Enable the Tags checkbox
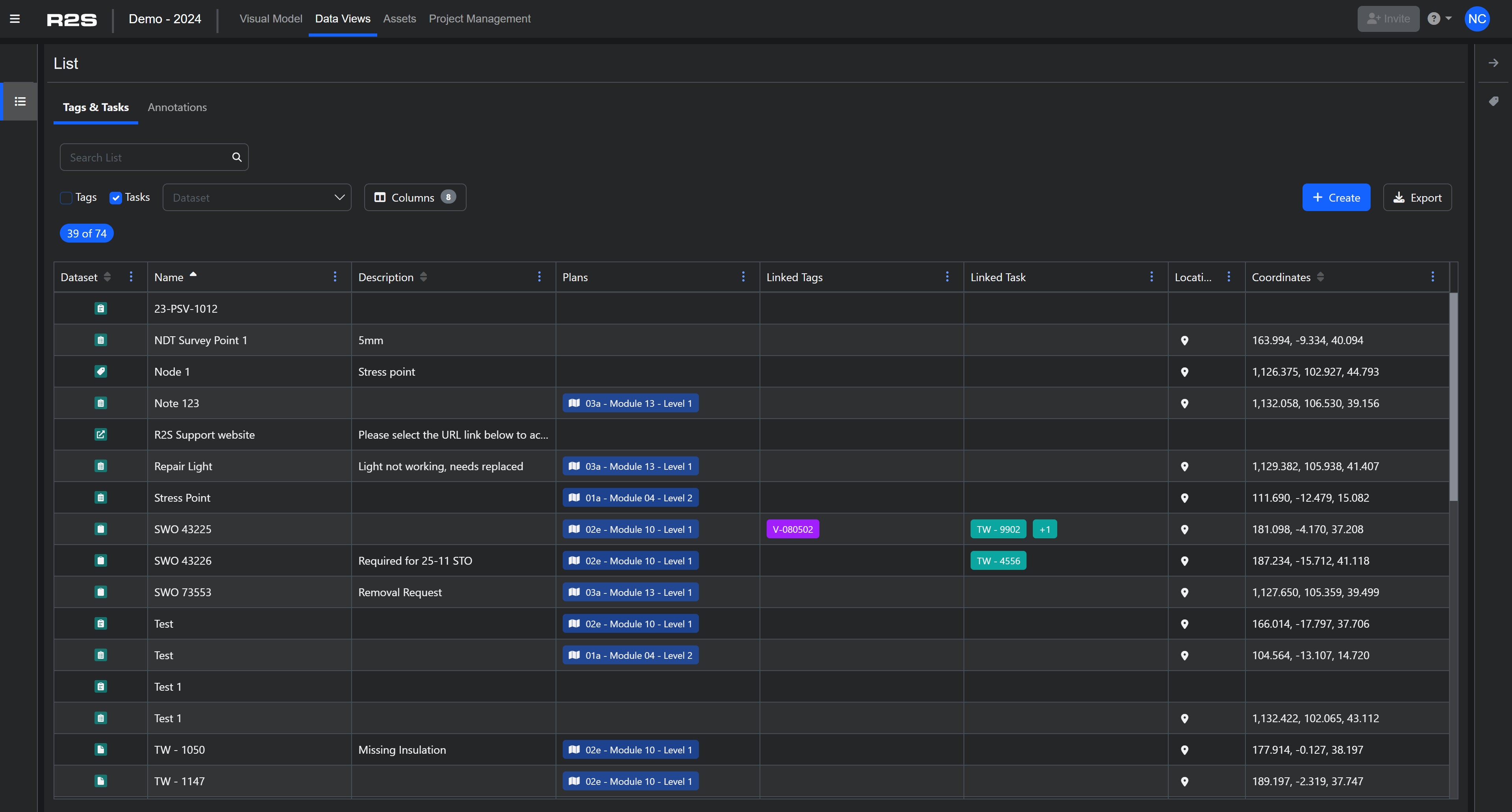Screen dimensions: 1512x812 [x=66, y=198]
